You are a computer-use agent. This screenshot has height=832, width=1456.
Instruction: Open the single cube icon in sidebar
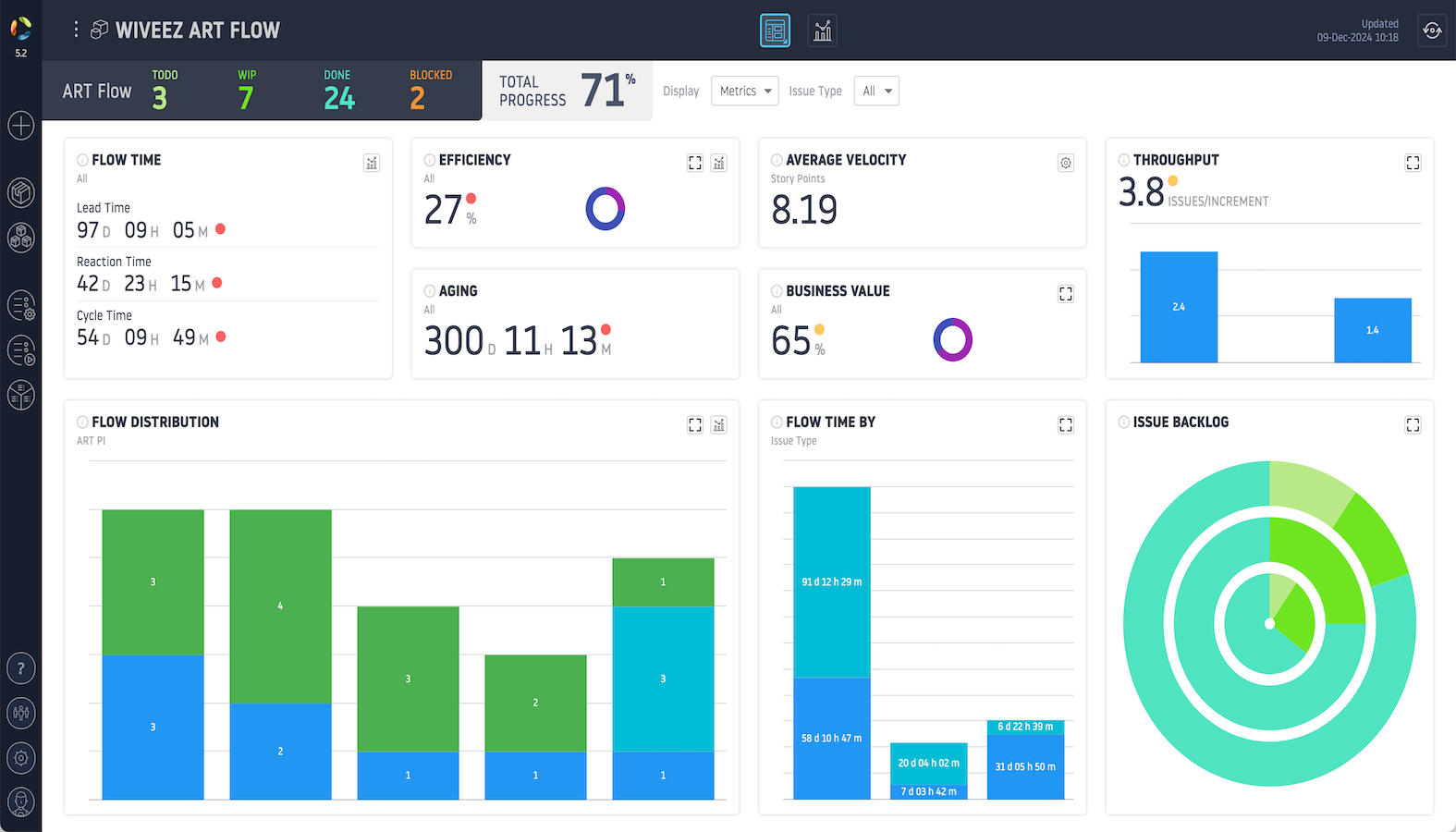[21, 192]
